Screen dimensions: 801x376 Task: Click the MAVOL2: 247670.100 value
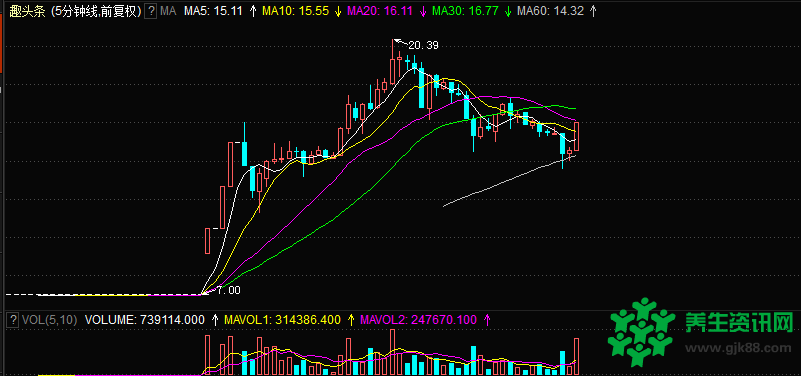tap(419, 320)
